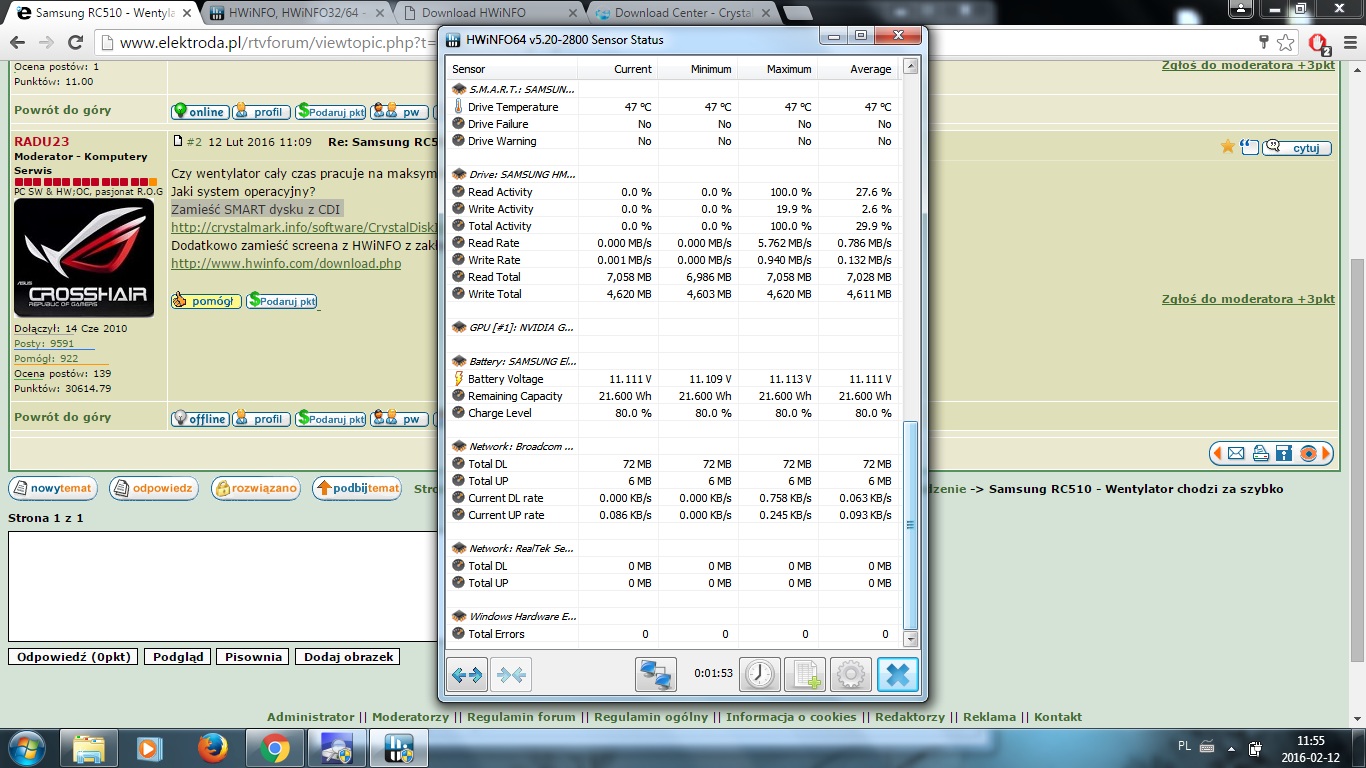
Task: Click the cytuj quote button
Action: pos(1297,147)
